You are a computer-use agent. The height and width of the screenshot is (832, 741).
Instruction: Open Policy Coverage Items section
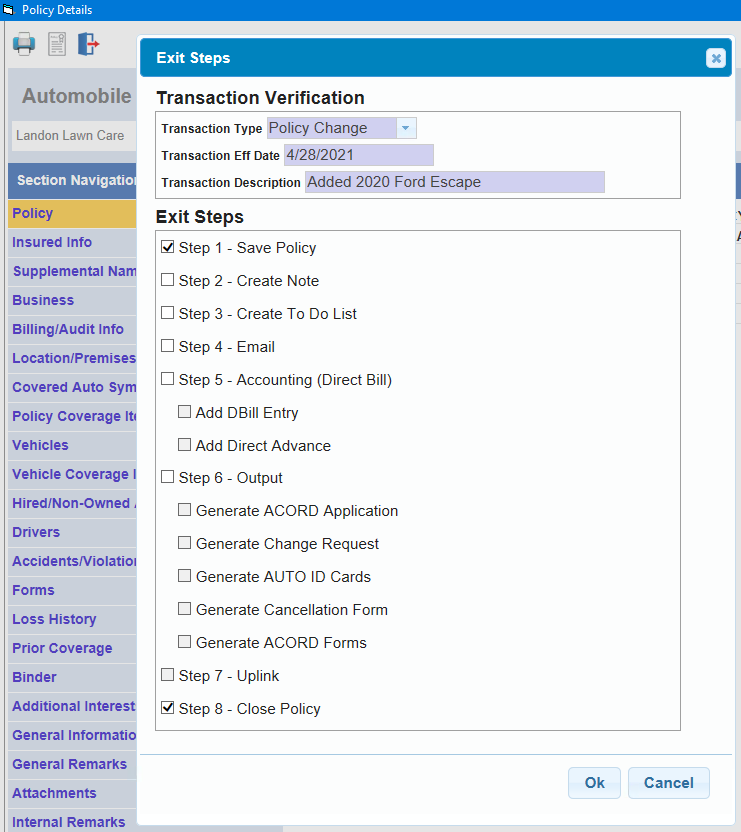[x=72, y=417]
